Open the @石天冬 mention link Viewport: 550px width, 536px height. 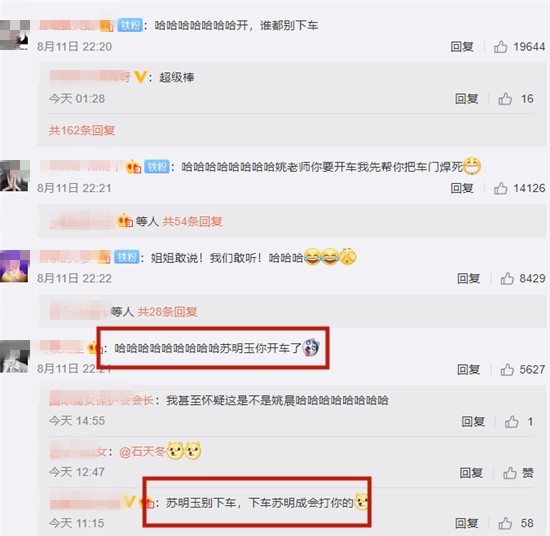[142, 451]
